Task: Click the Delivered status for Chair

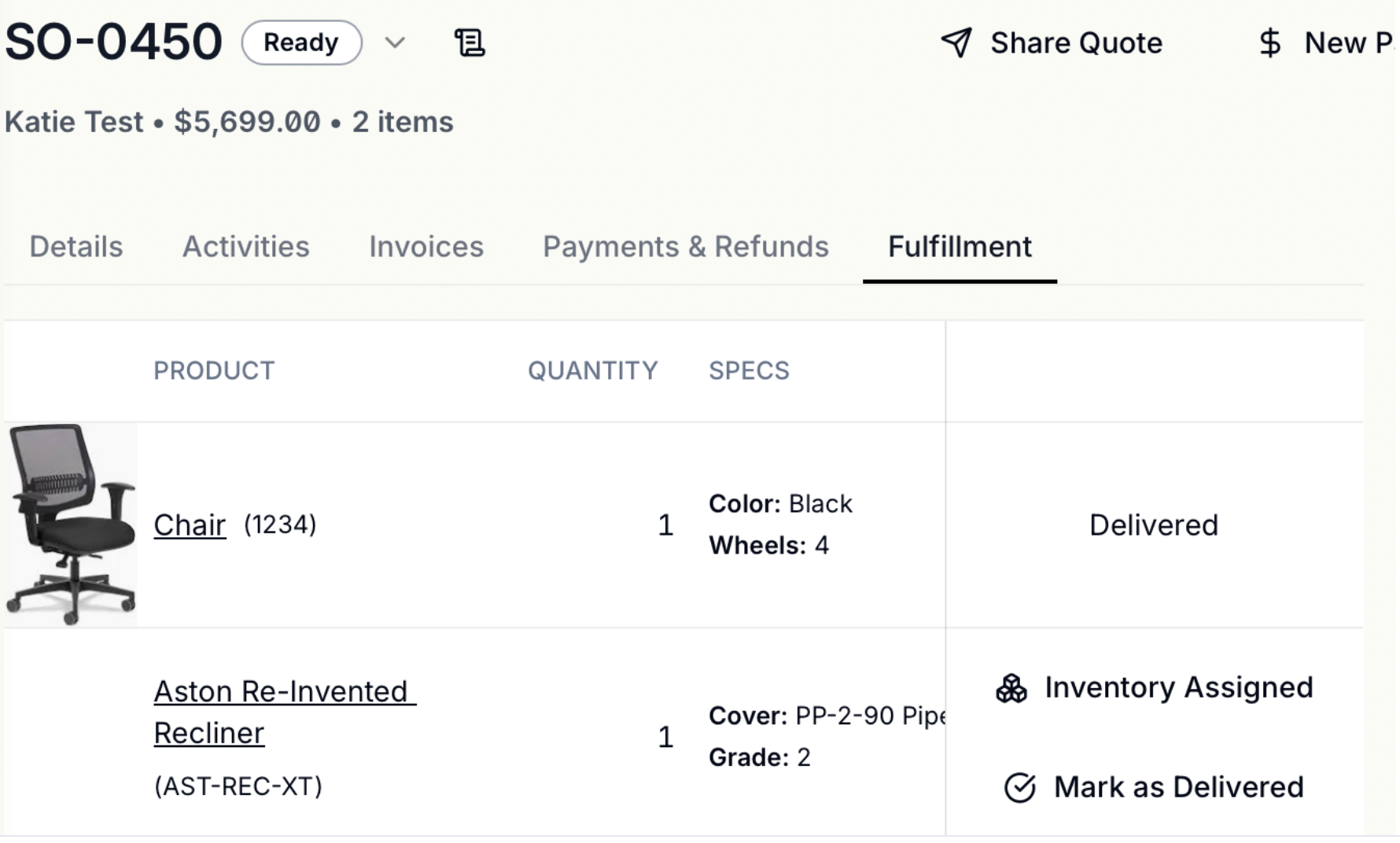Action: [1154, 525]
